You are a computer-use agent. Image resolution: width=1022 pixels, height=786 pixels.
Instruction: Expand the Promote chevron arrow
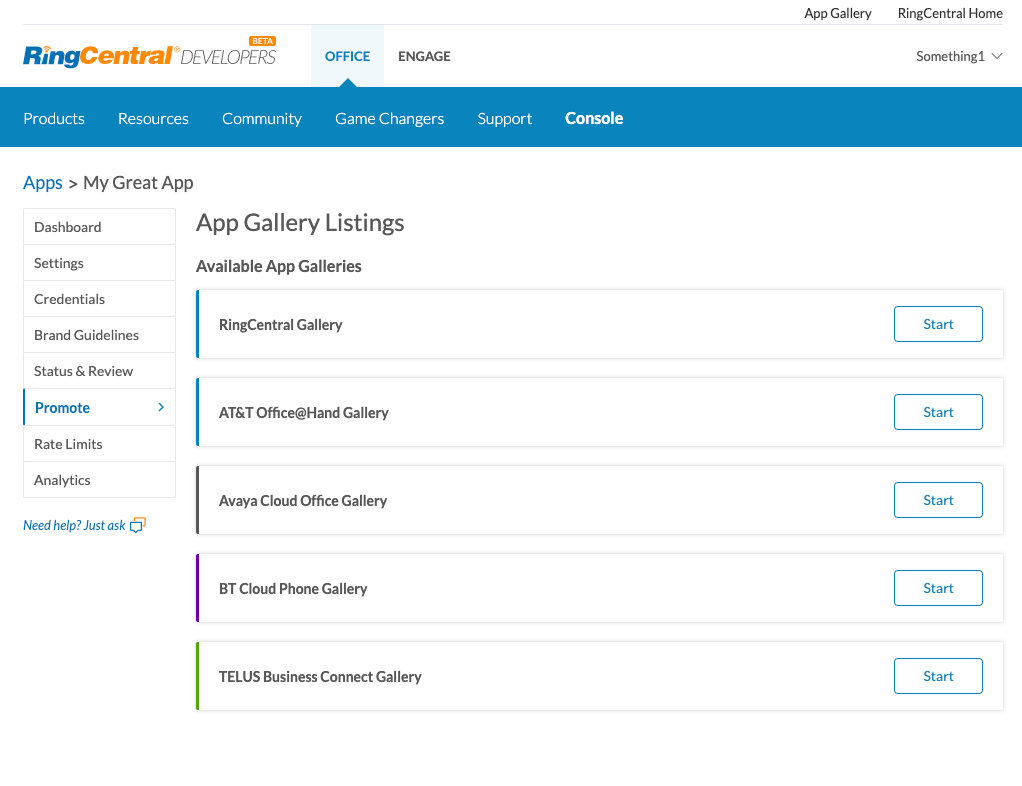pos(161,407)
